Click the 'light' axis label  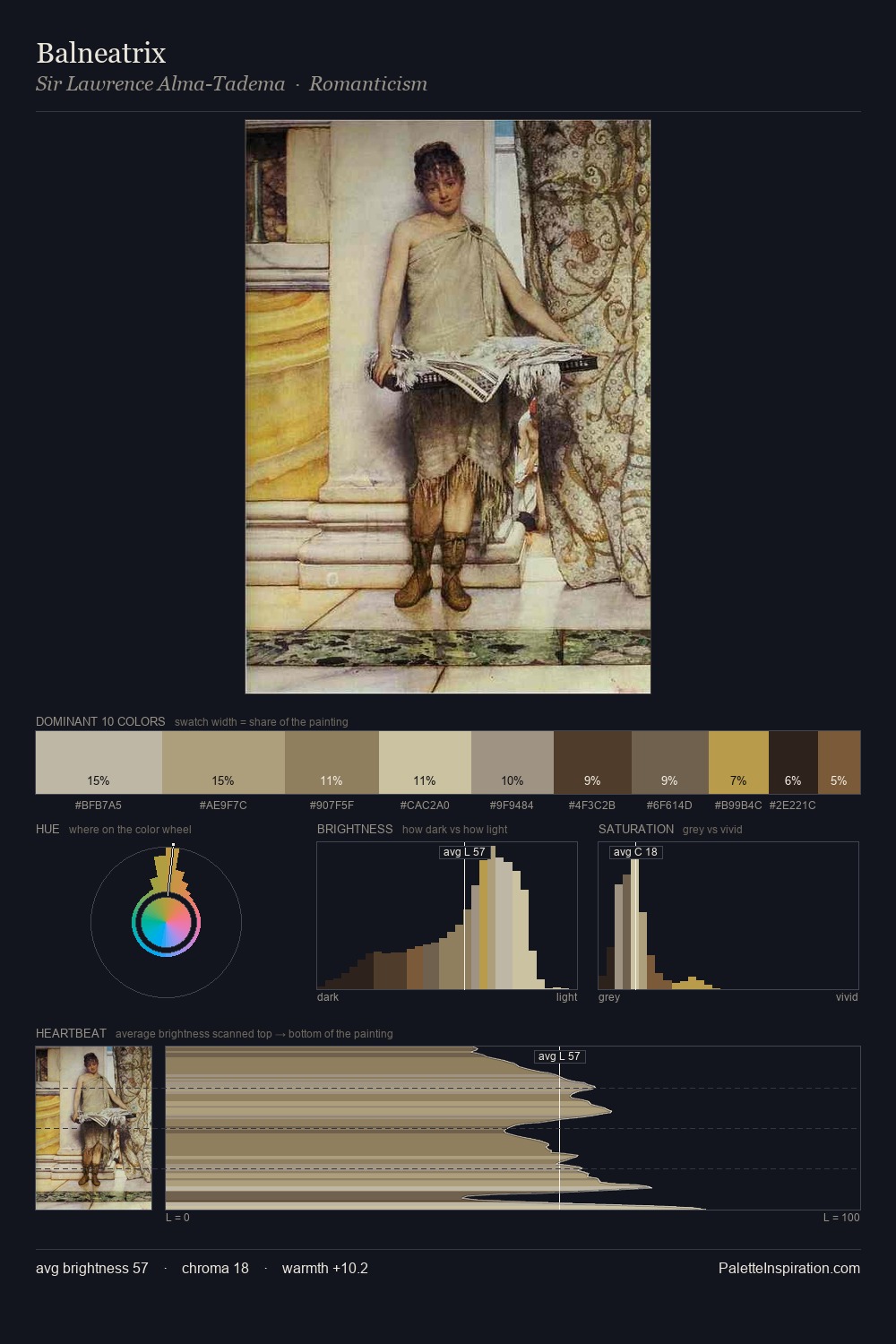point(566,997)
